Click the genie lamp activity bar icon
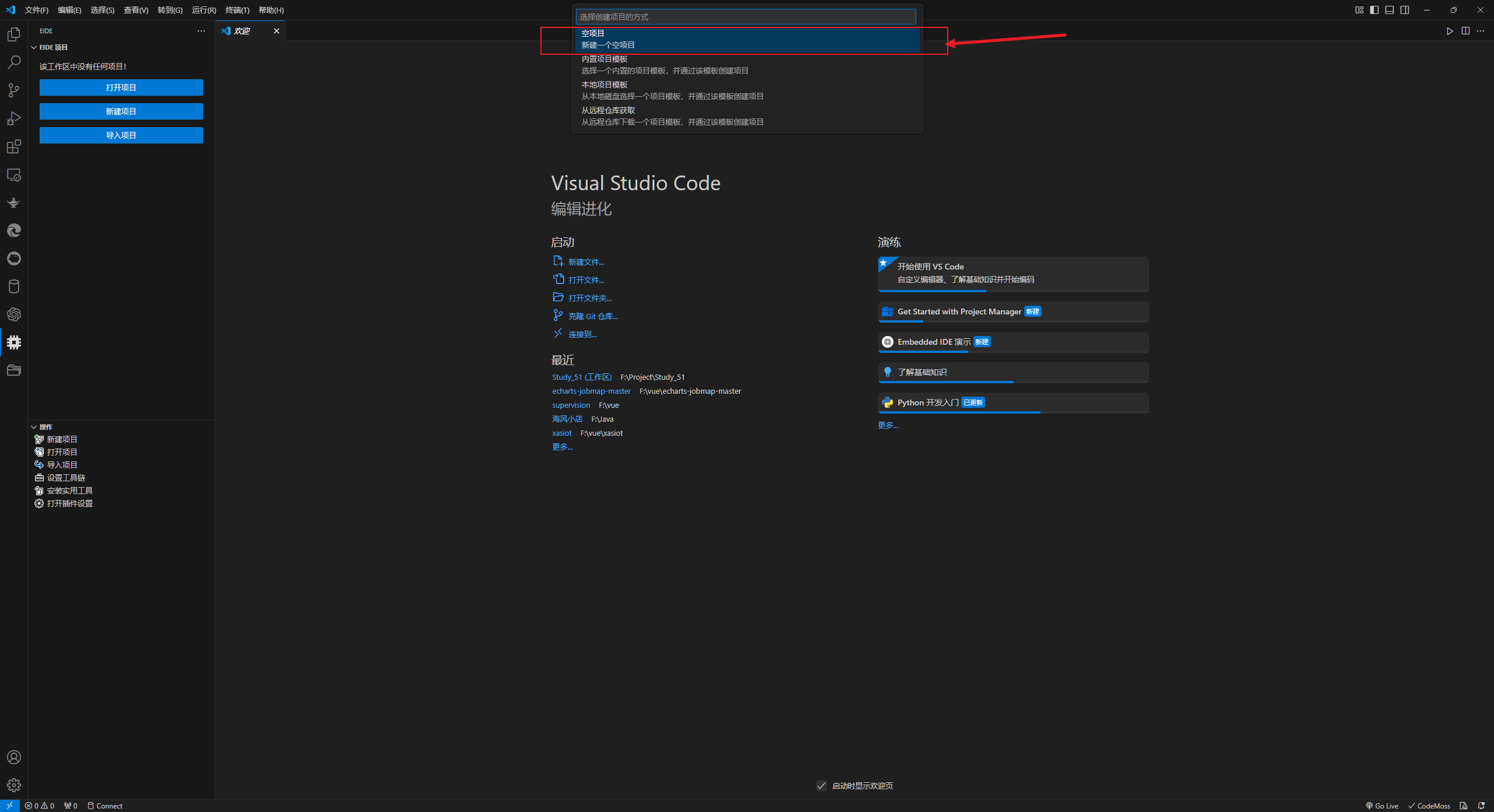 click(14, 202)
